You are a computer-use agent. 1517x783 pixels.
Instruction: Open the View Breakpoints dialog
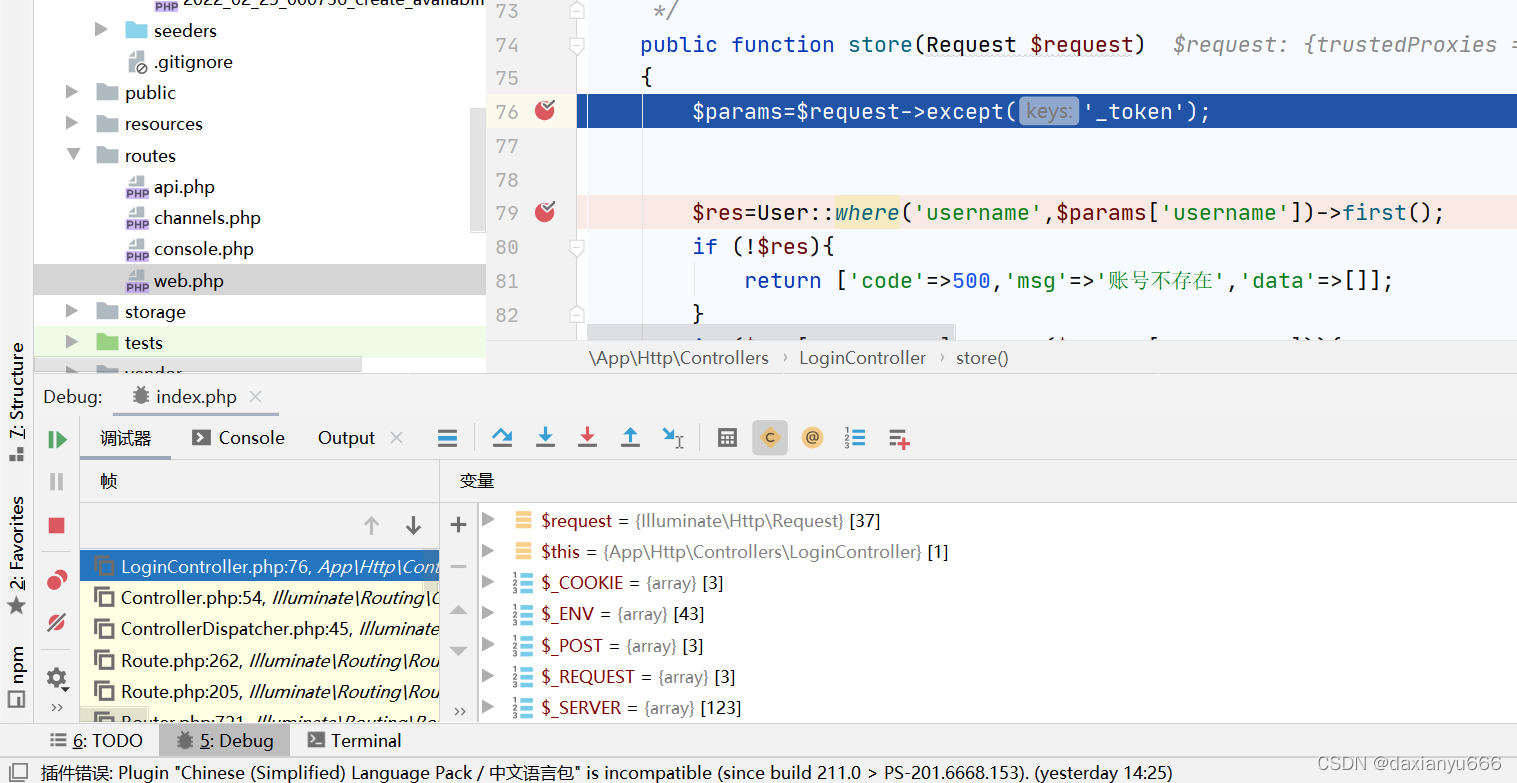(x=57, y=580)
